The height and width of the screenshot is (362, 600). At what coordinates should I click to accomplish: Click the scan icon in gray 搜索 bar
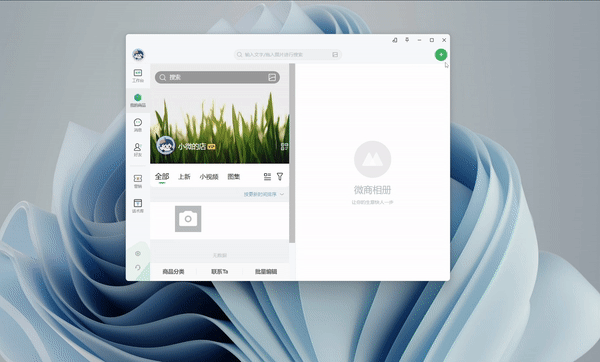pyautogui.click(x=272, y=77)
